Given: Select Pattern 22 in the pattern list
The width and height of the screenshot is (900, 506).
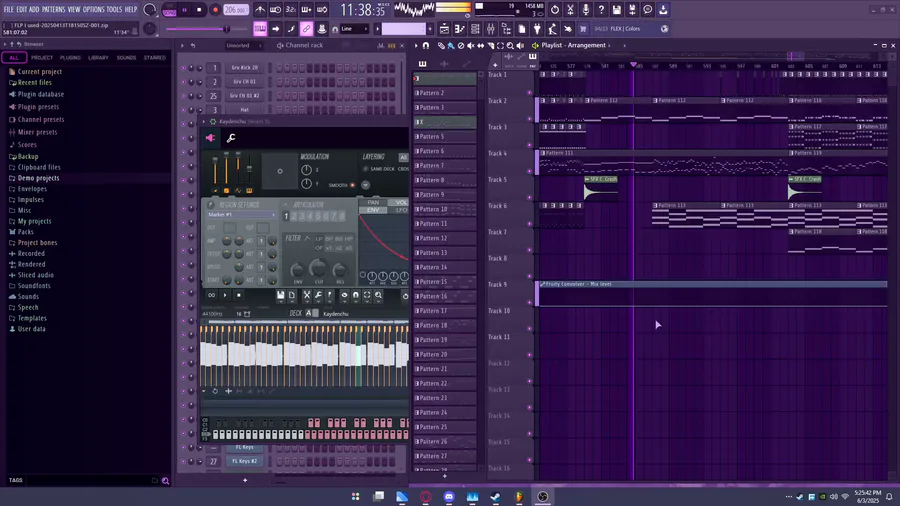Looking at the screenshot, I should (x=445, y=383).
